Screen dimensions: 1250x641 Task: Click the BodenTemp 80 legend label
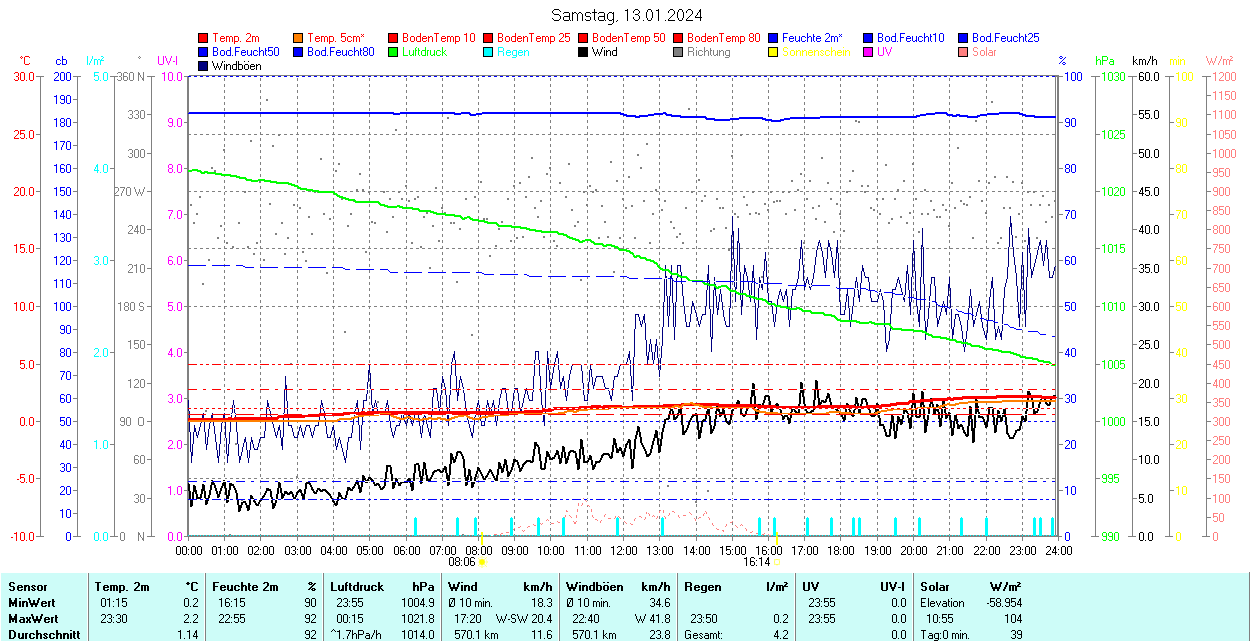(x=723, y=38)
